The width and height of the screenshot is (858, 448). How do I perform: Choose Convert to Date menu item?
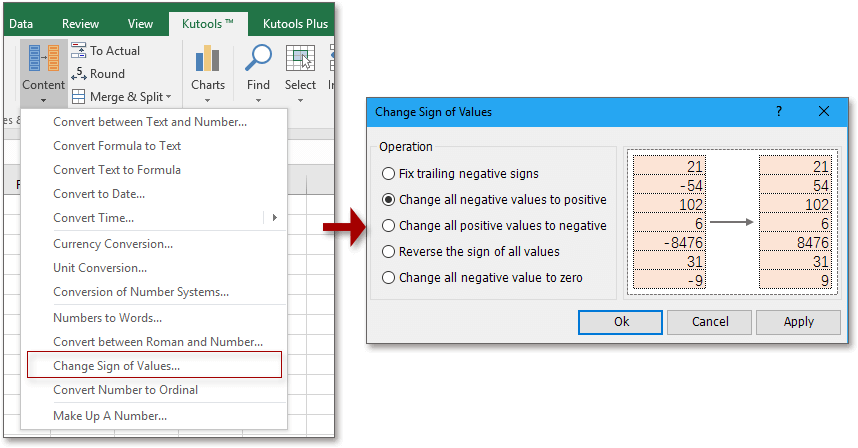coord(154,194)
